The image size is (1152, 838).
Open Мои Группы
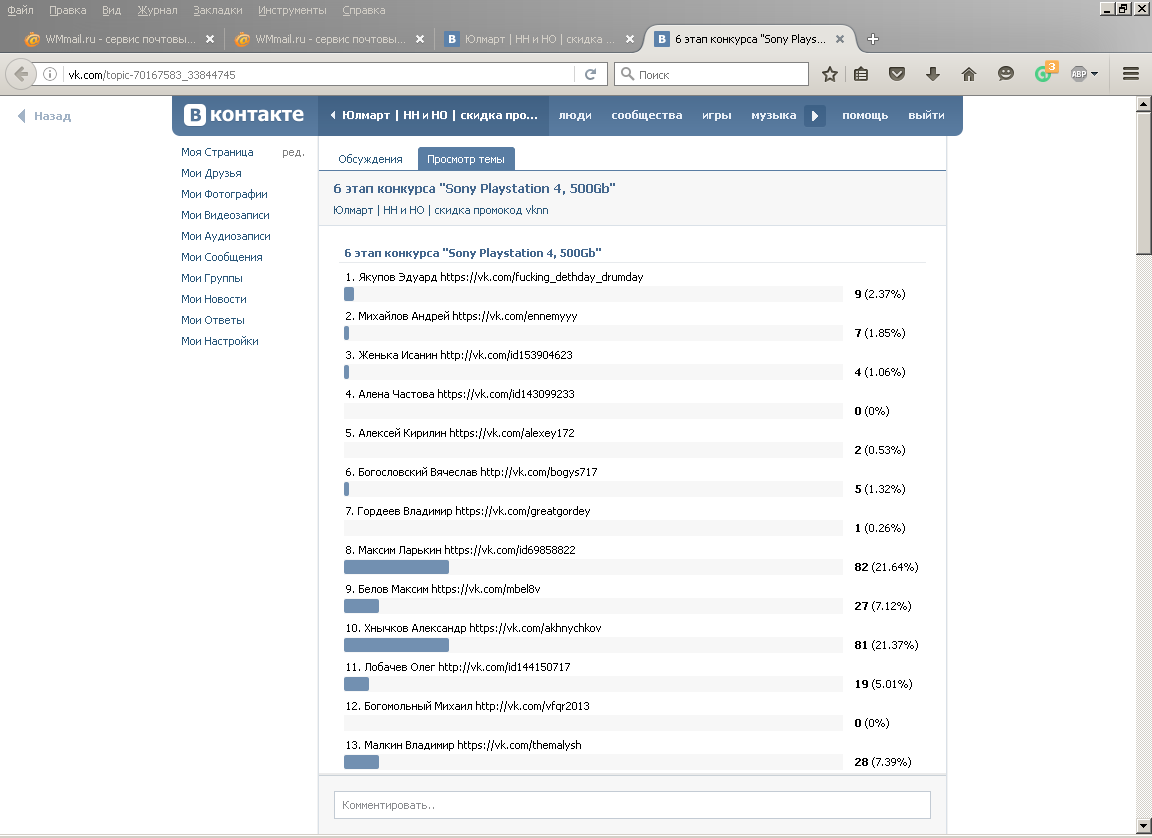pyautogui.click(x=212, y=278)
